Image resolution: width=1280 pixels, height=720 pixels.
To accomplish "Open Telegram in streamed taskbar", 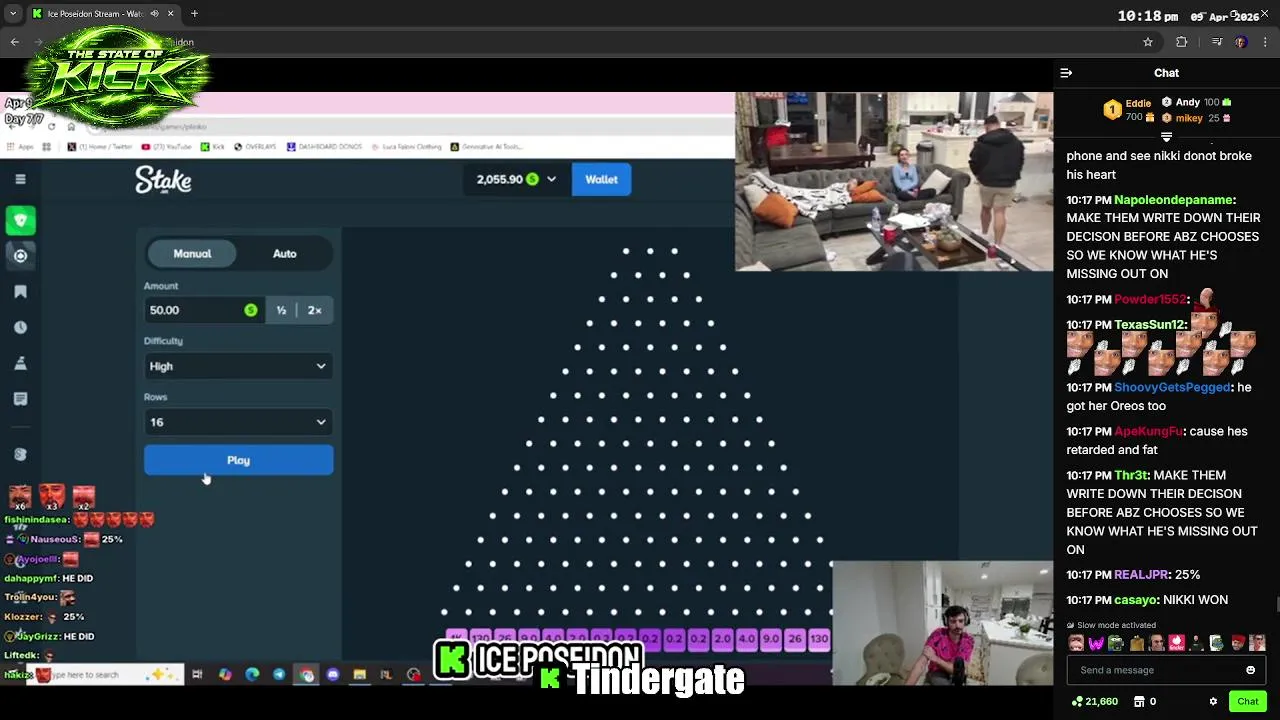I will [x=279, y=675].
